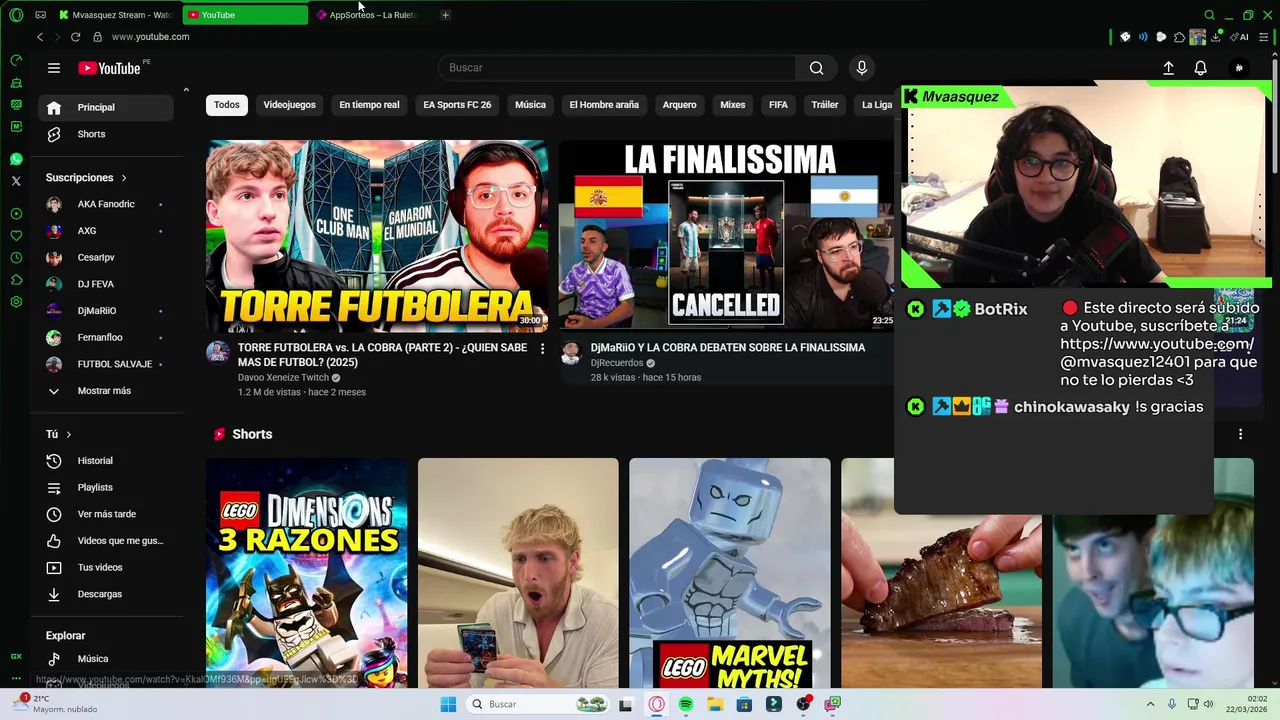Open the YouTube account avatar menu
This screenshot has width=1280, height=720.
click(1239, 68)
